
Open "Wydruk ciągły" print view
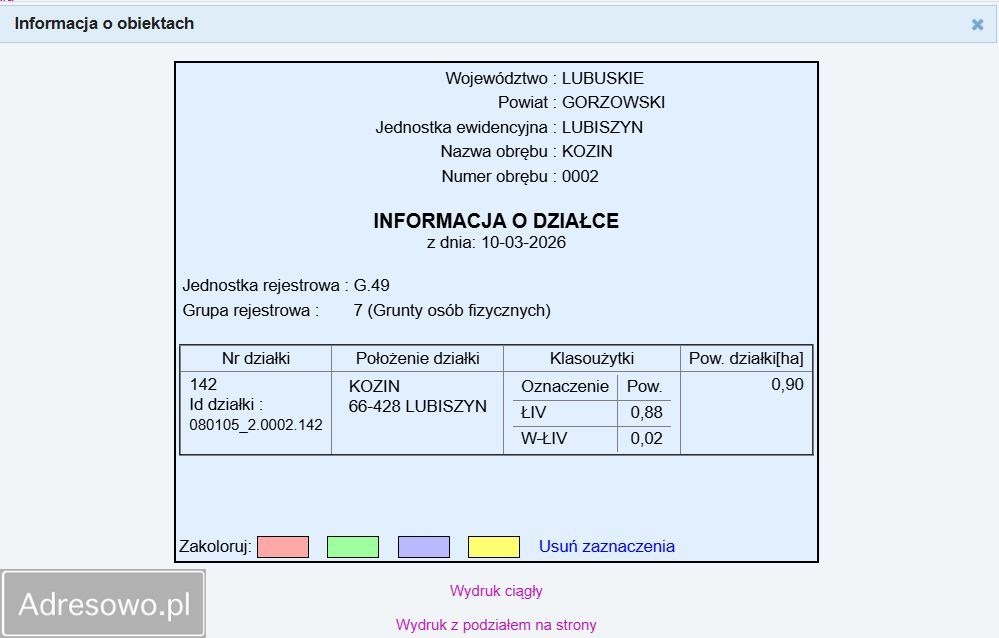click(496, 590)
